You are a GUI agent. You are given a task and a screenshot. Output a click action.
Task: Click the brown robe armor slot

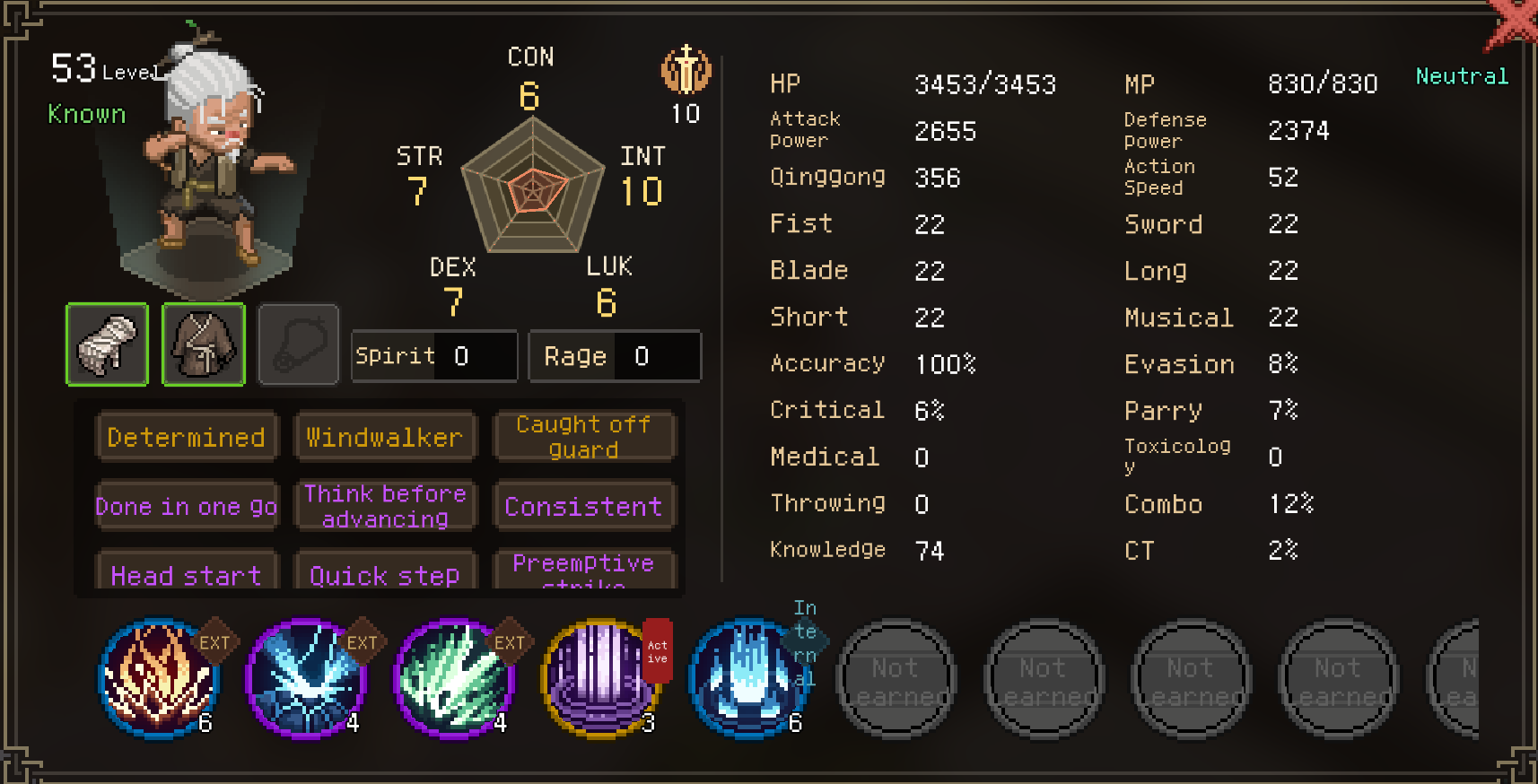pyautogui.click(x=204, y=344)
